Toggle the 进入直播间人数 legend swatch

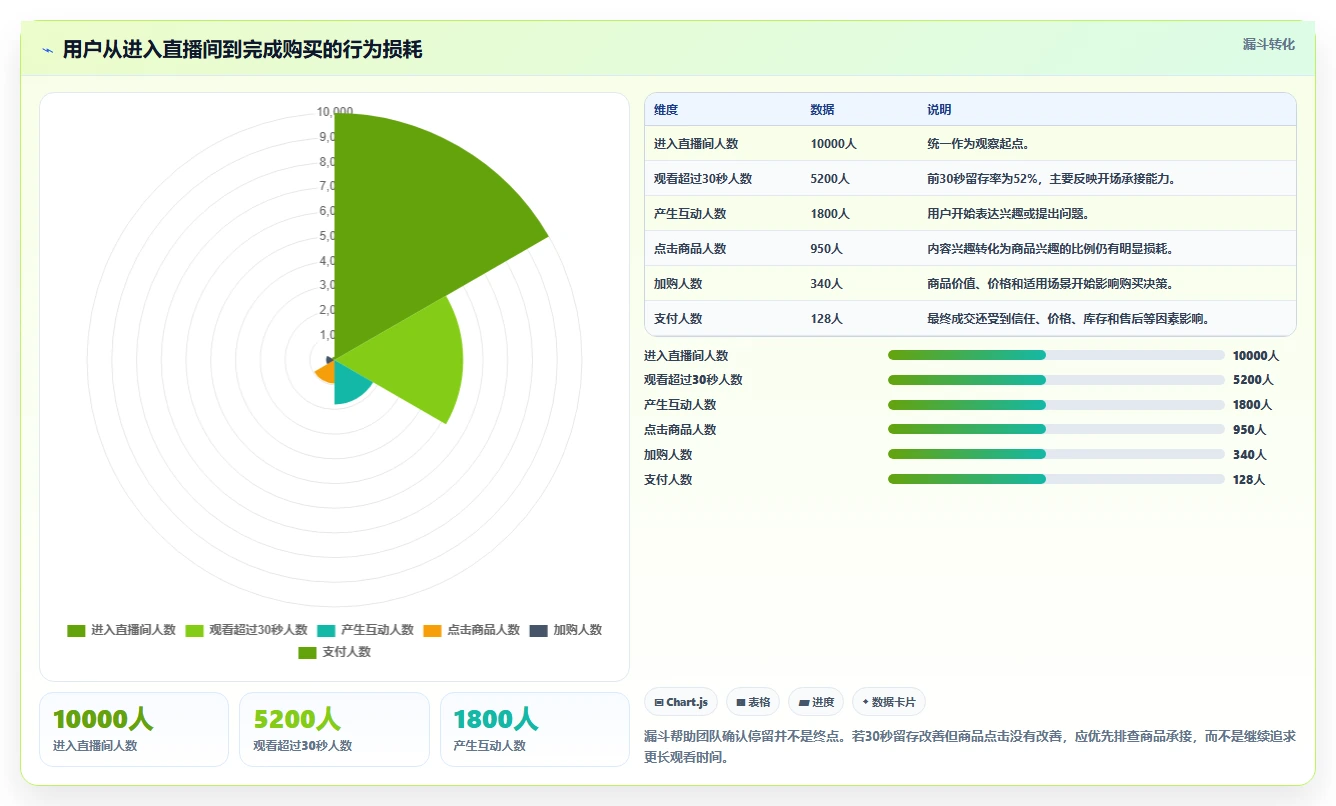[x=76, y=630]
